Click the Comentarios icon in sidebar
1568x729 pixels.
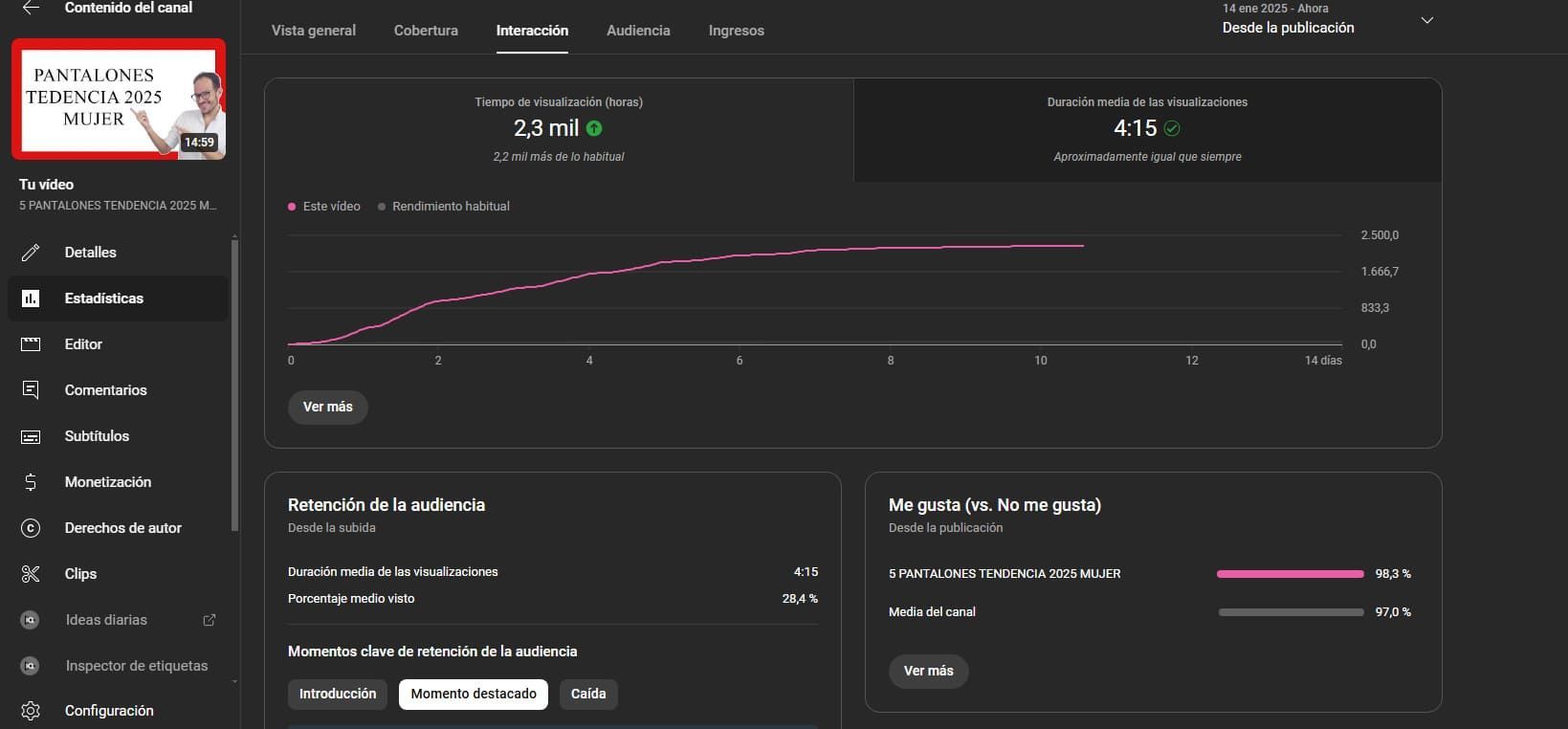[x=31, y=390]
